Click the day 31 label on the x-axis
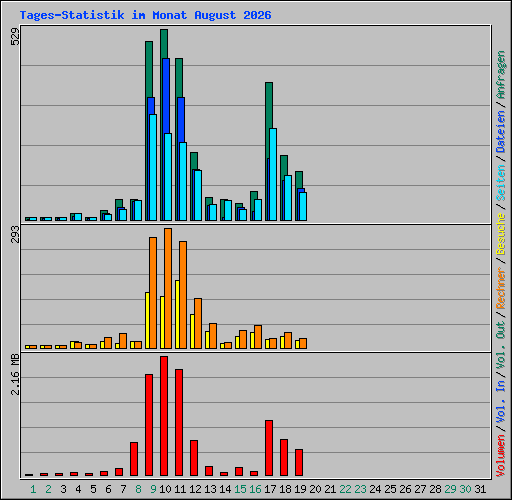 (480, 489)
